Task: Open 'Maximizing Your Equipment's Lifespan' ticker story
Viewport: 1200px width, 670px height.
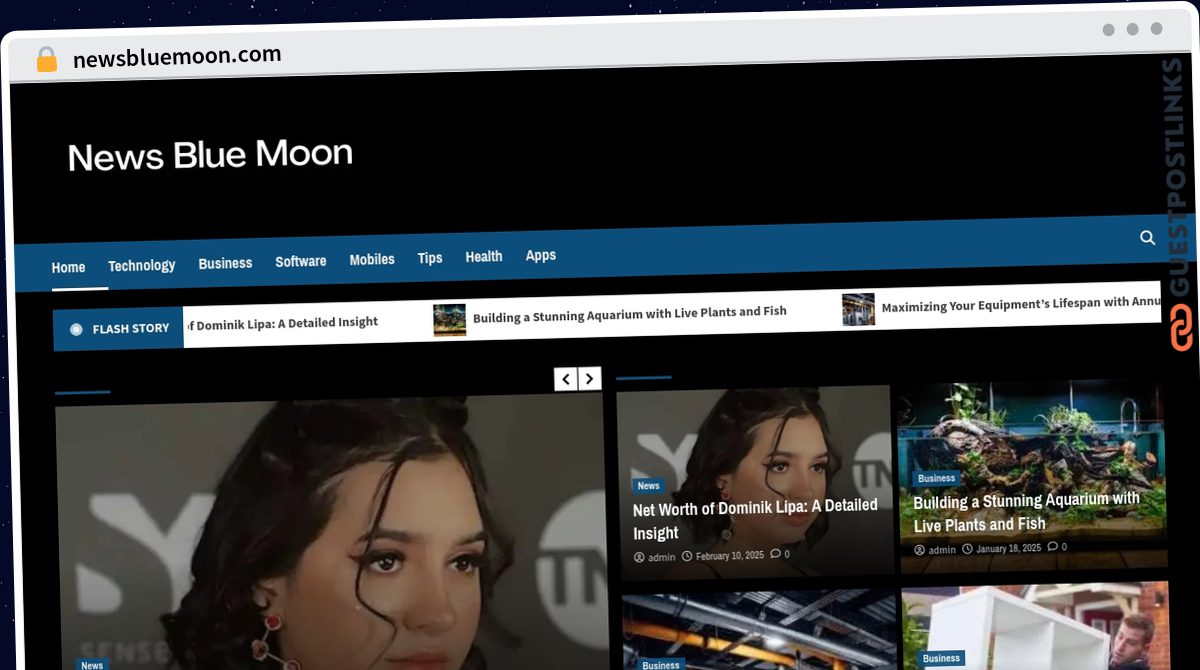Action: coord(1021,304)
